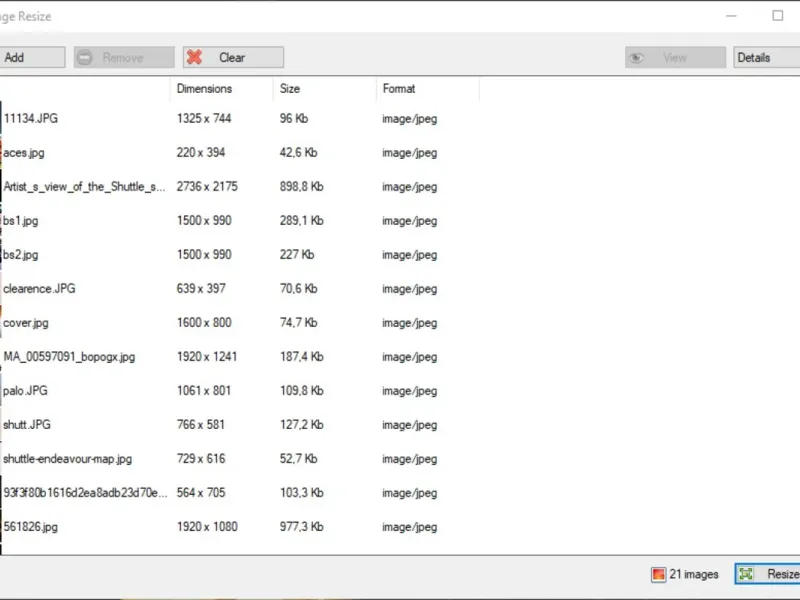Click the View button label
Viewport: 800px width, 600px height.
coord(674,58)
